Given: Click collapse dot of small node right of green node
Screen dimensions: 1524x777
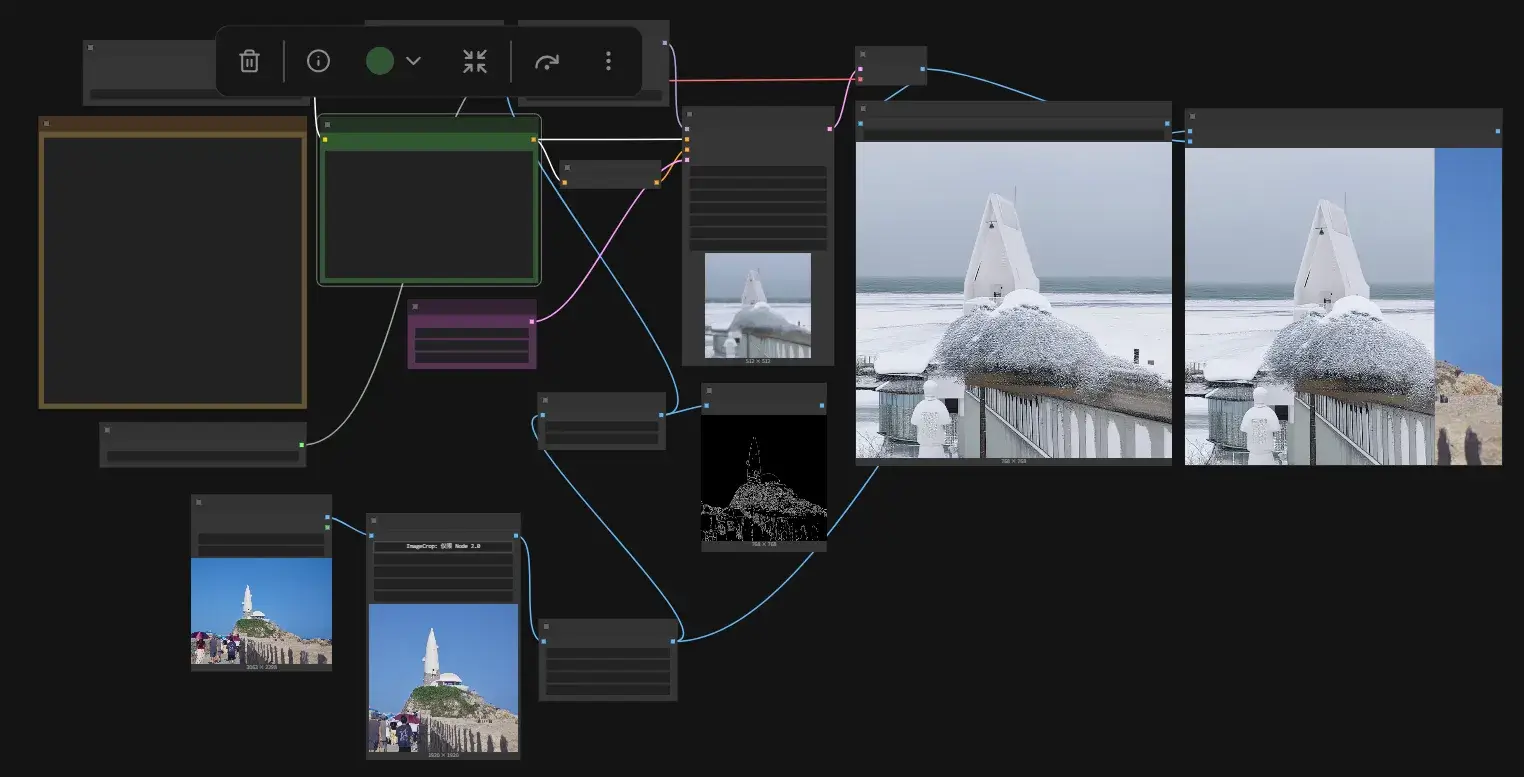Looking at the screenshot, I should pos(567,168).
